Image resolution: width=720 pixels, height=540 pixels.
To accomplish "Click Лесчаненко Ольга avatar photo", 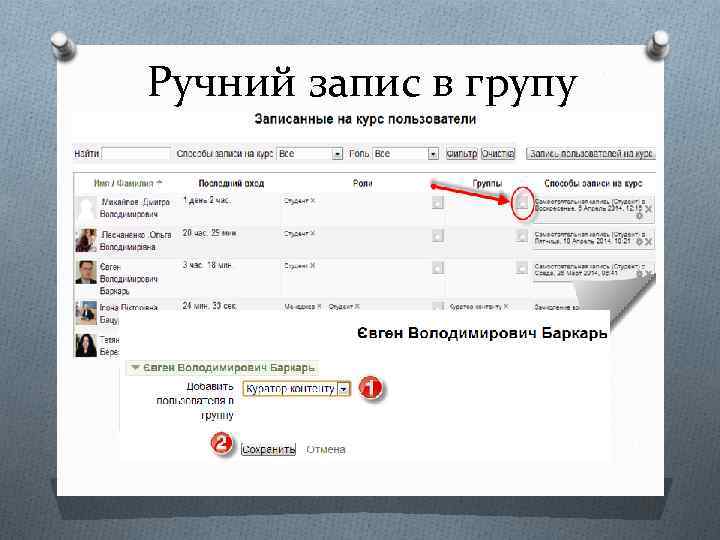I will coord(86,240).
